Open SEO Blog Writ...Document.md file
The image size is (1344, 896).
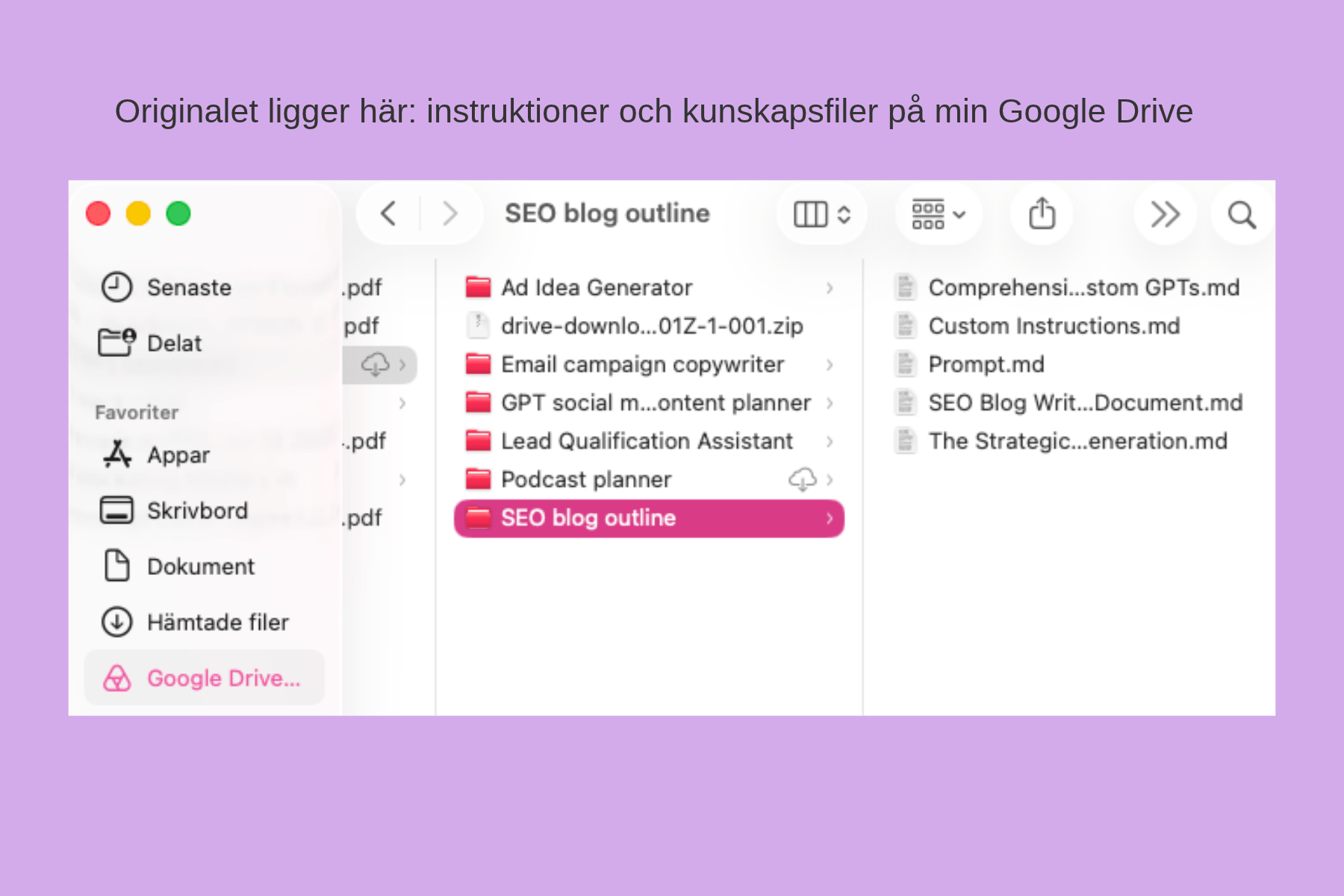1068,402
